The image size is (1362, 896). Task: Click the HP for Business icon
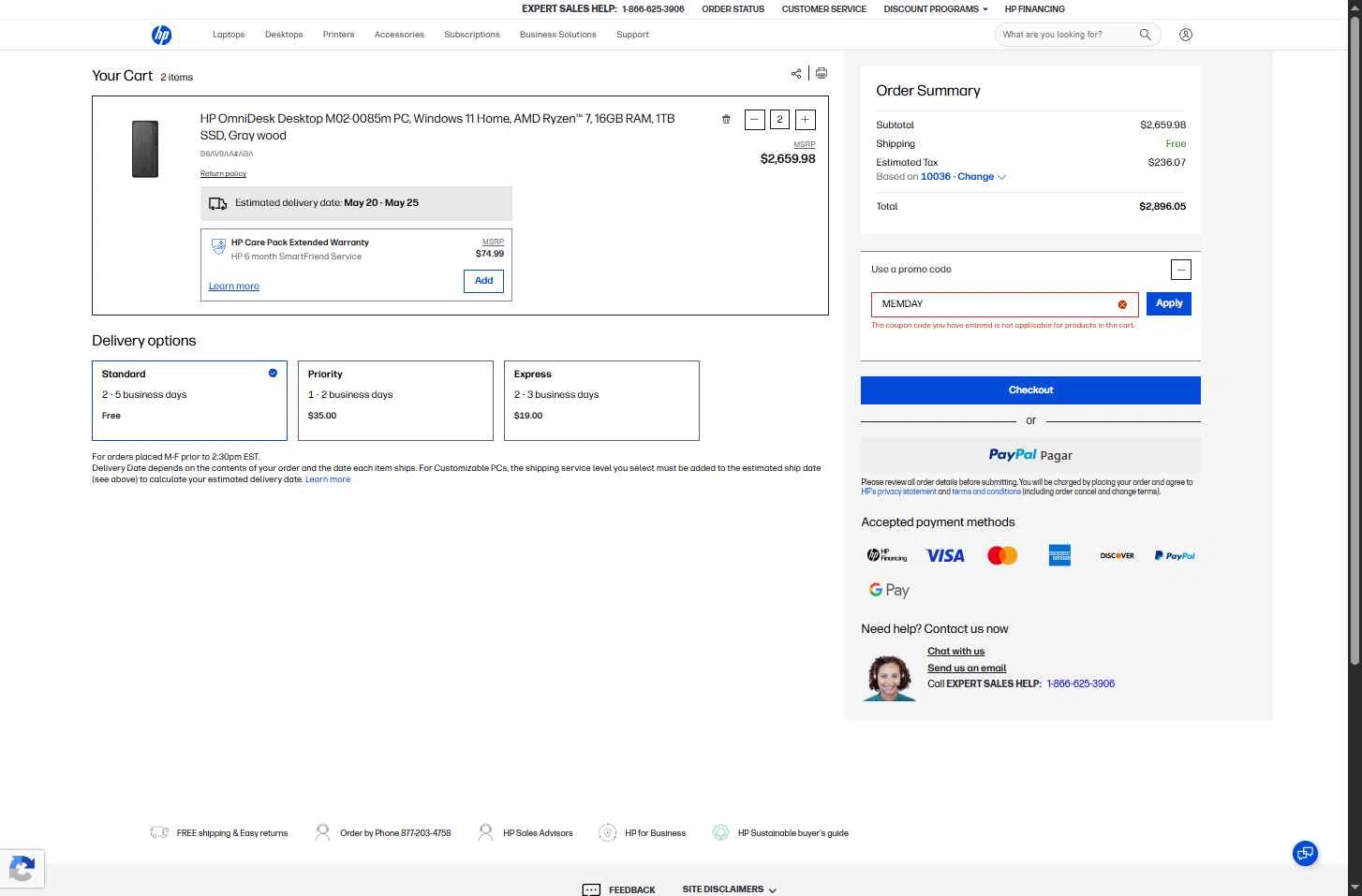[x=607, y=832]
